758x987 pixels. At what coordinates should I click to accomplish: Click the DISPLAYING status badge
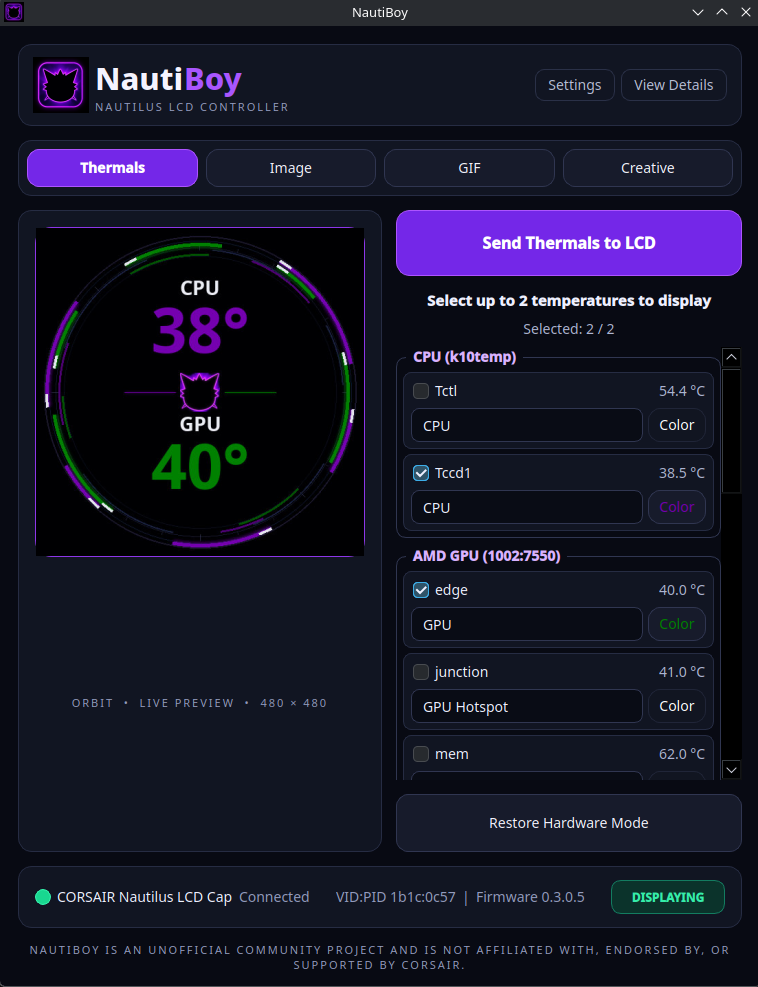[x=668, y=897]
